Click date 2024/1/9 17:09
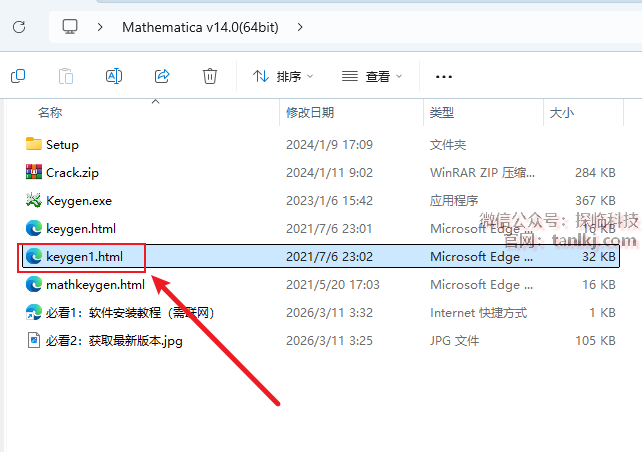Image resolution: width=642 pixels, height=452 pixels. pyautogui.click(x=330, y=145)
